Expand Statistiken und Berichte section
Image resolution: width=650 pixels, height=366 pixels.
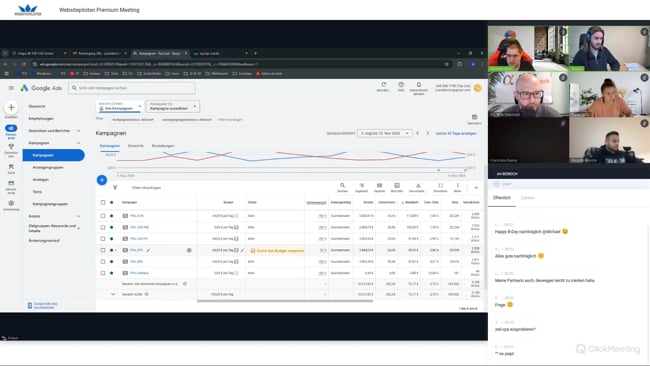[x=78, y=131]
